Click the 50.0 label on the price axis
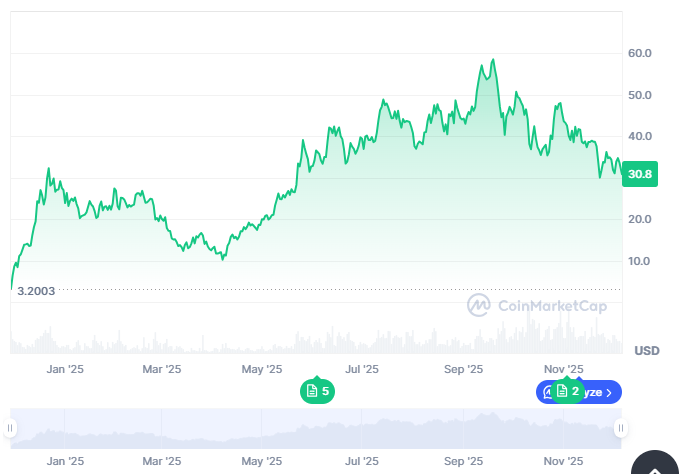This screenshot has width=691, height=474. [x=640, y=95]
